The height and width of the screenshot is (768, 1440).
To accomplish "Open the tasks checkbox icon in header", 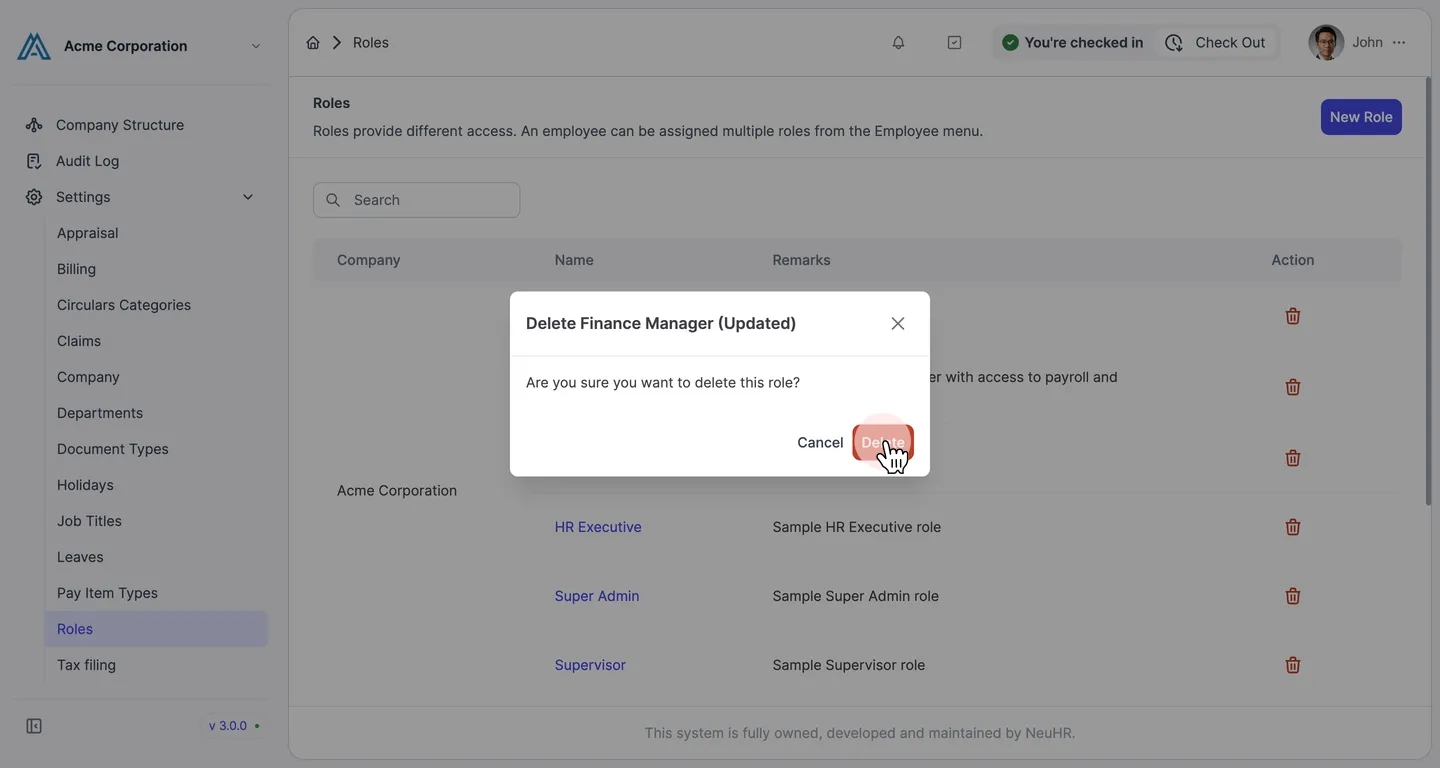I will [954, 42].
